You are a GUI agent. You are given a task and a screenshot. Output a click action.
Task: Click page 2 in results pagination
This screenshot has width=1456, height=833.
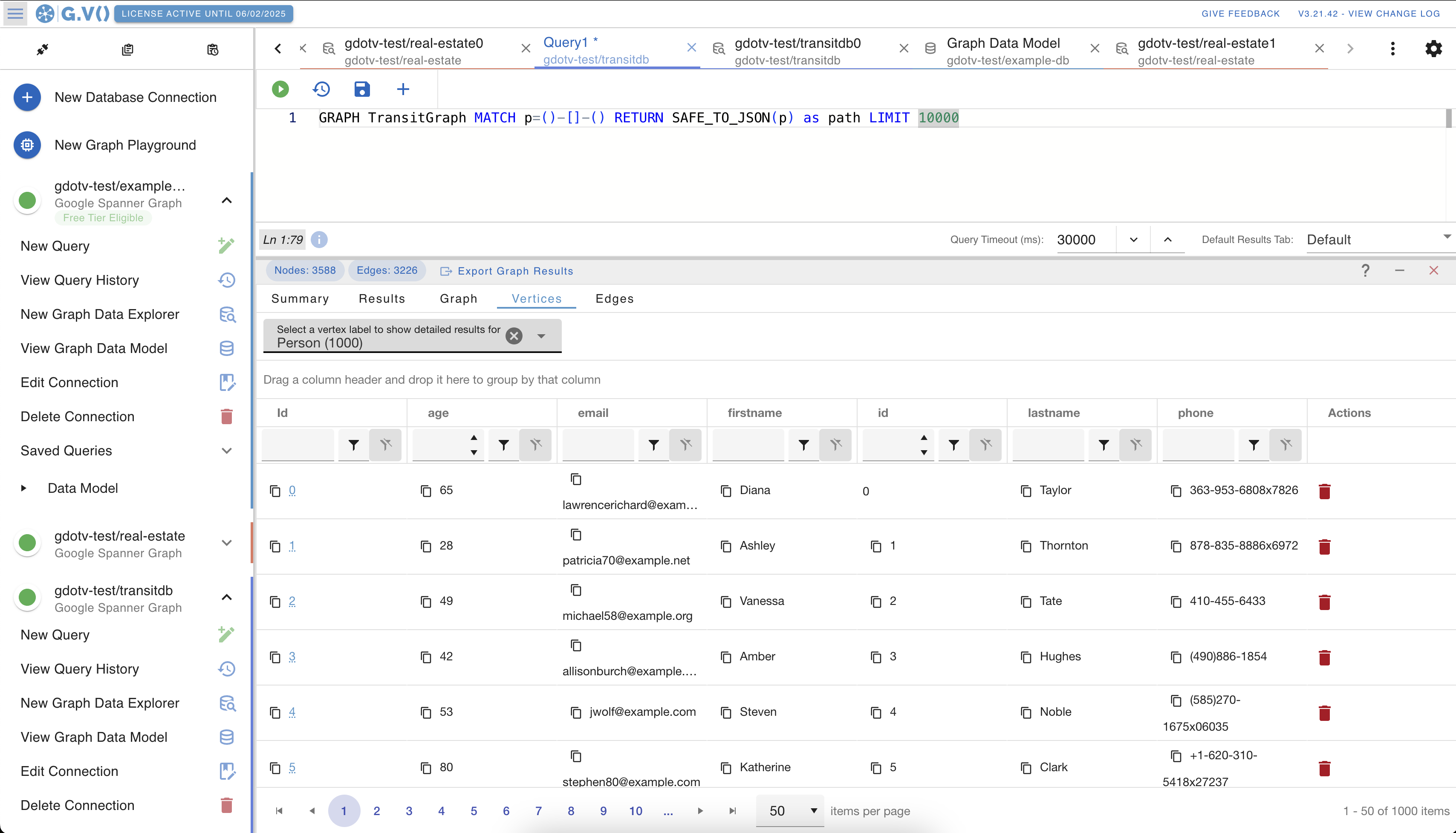coord(376,810)
